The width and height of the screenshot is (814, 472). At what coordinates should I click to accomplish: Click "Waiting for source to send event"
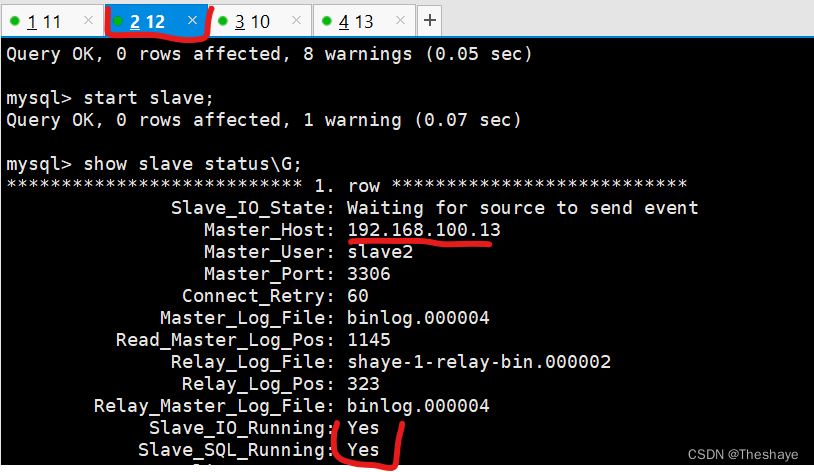[x=523, y=208]
